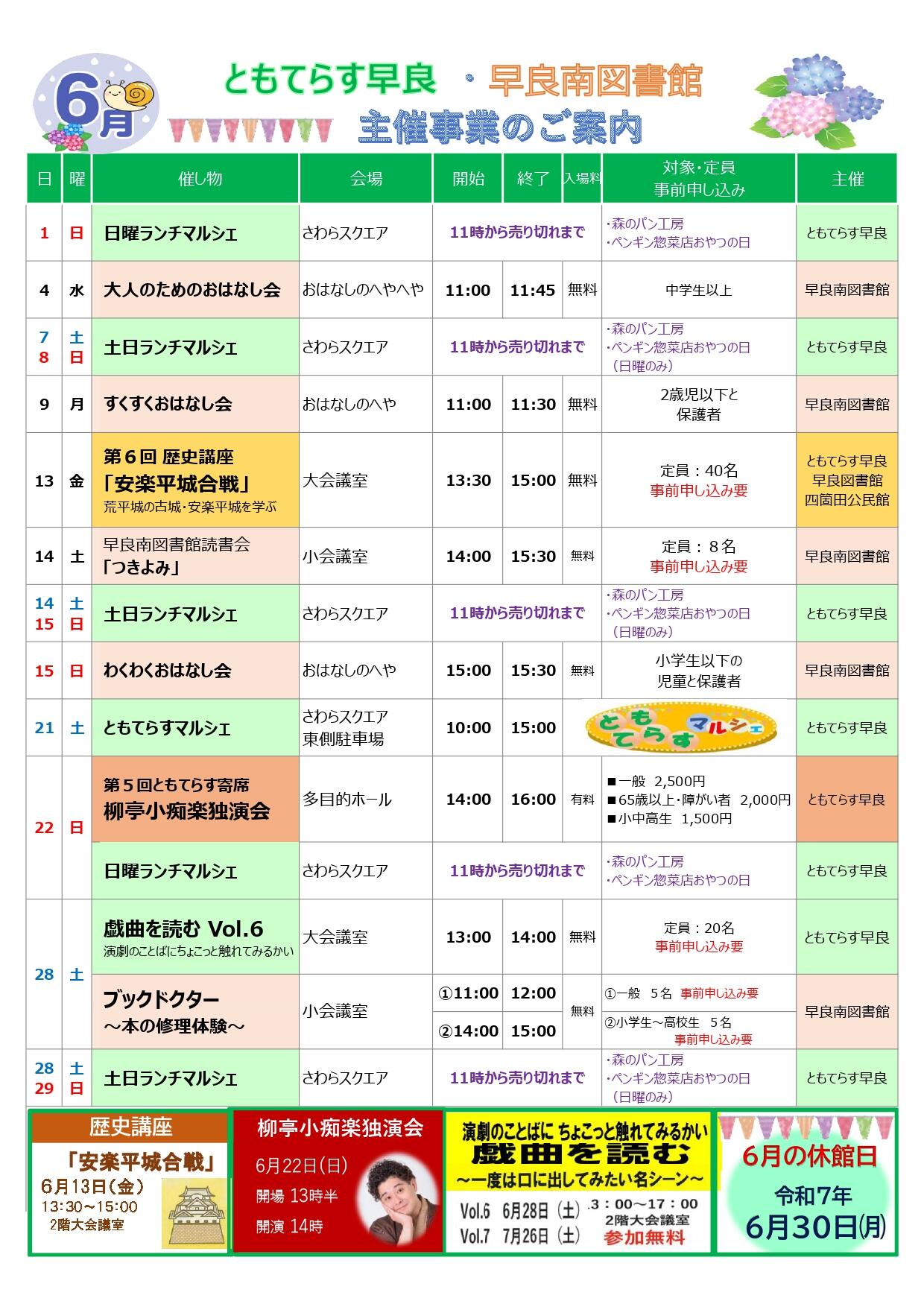
Task: Click the 小中高生 1,500円 price line
Action: pos(670,818)
